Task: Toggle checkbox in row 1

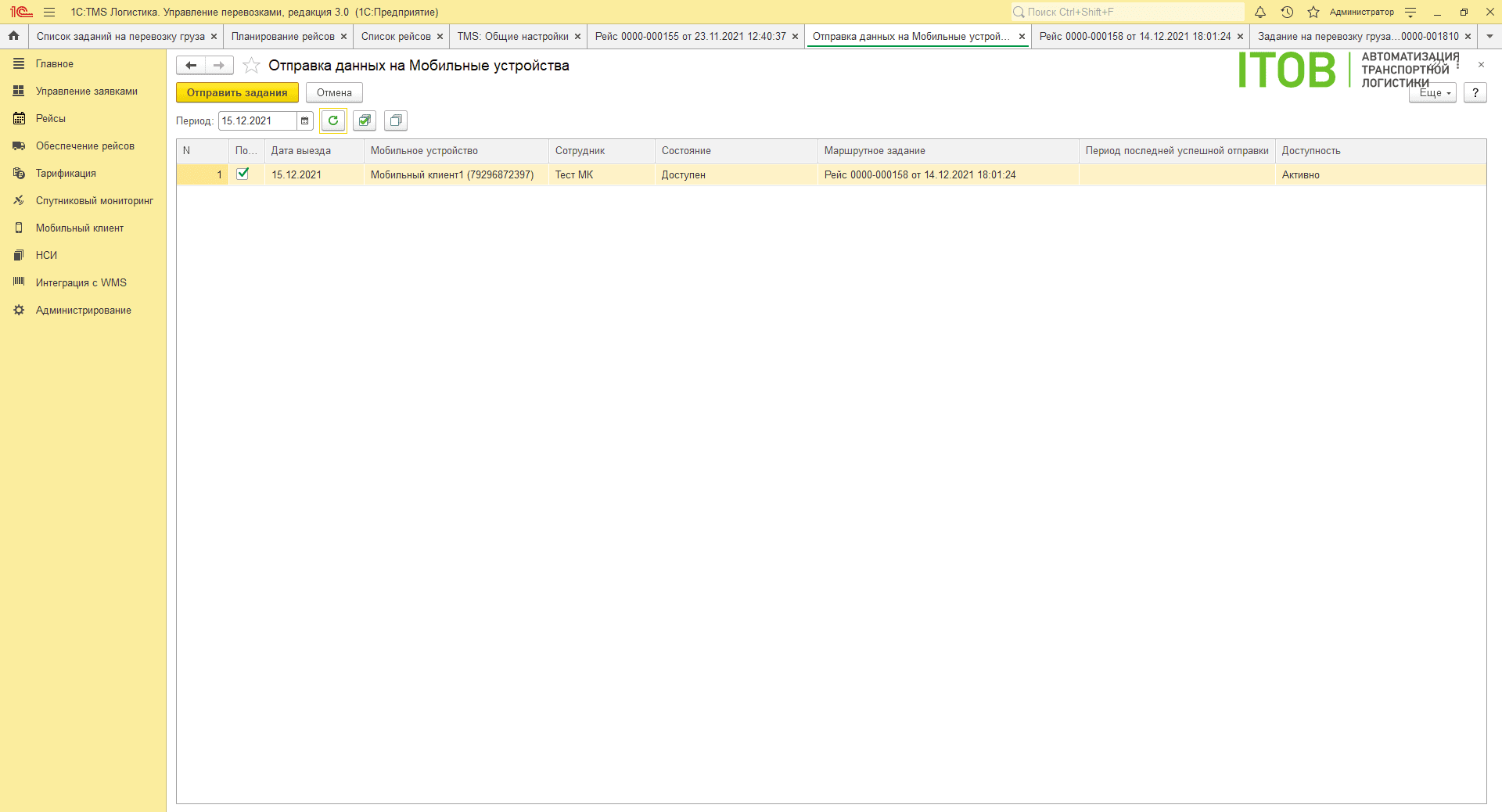Action: pyautogui.click(x=243, y=174)
